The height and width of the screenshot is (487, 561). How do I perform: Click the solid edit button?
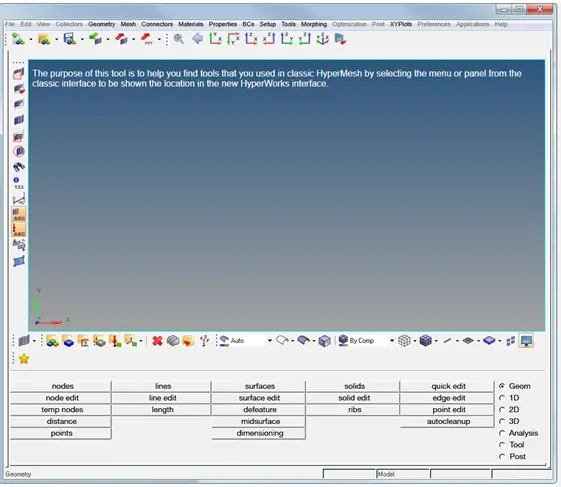(353, 398)
